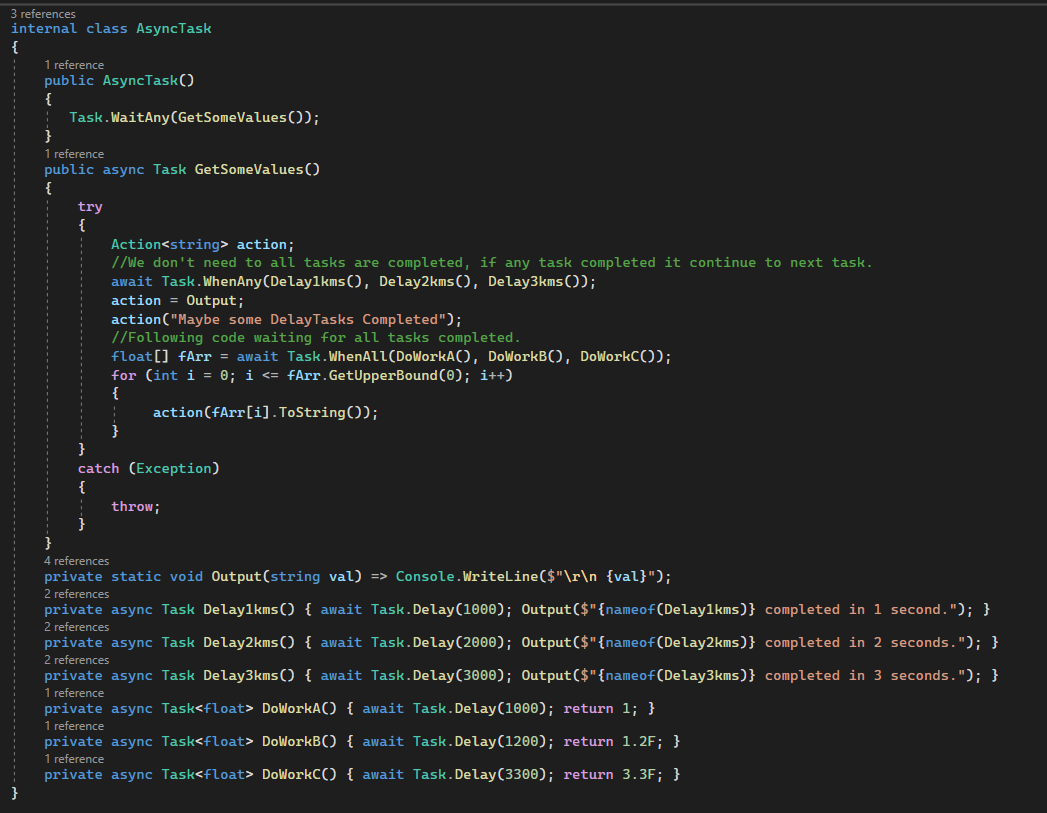Open '1 reference' CodeLens above DoWorkC method

pyautogui.click(x=74, y=759)
